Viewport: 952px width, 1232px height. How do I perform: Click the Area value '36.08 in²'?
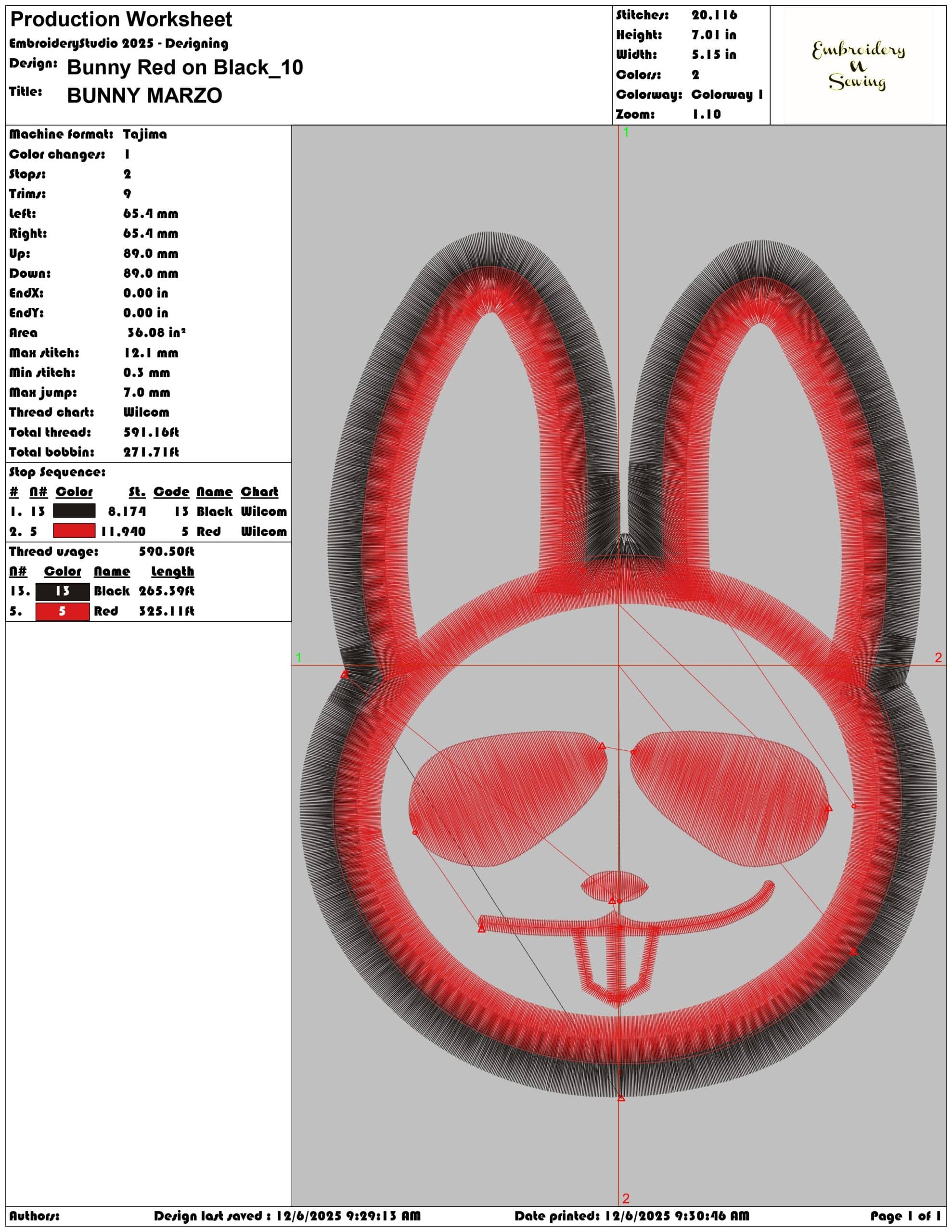[x=156, y=333]
